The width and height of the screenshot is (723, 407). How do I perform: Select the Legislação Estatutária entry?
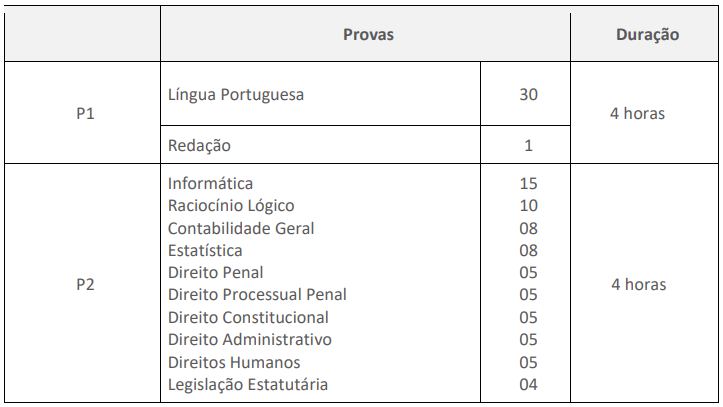pyautogui.click(x=248, y=384)
